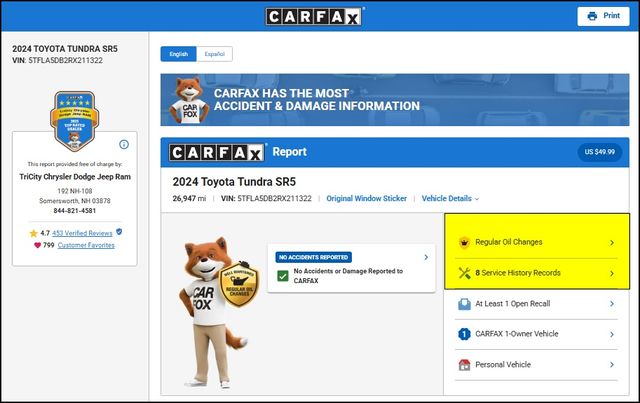Viewport: 640px width, 403px height.
Task: Expand Personal Vehicle row chevron
Action: click(612, 365)
